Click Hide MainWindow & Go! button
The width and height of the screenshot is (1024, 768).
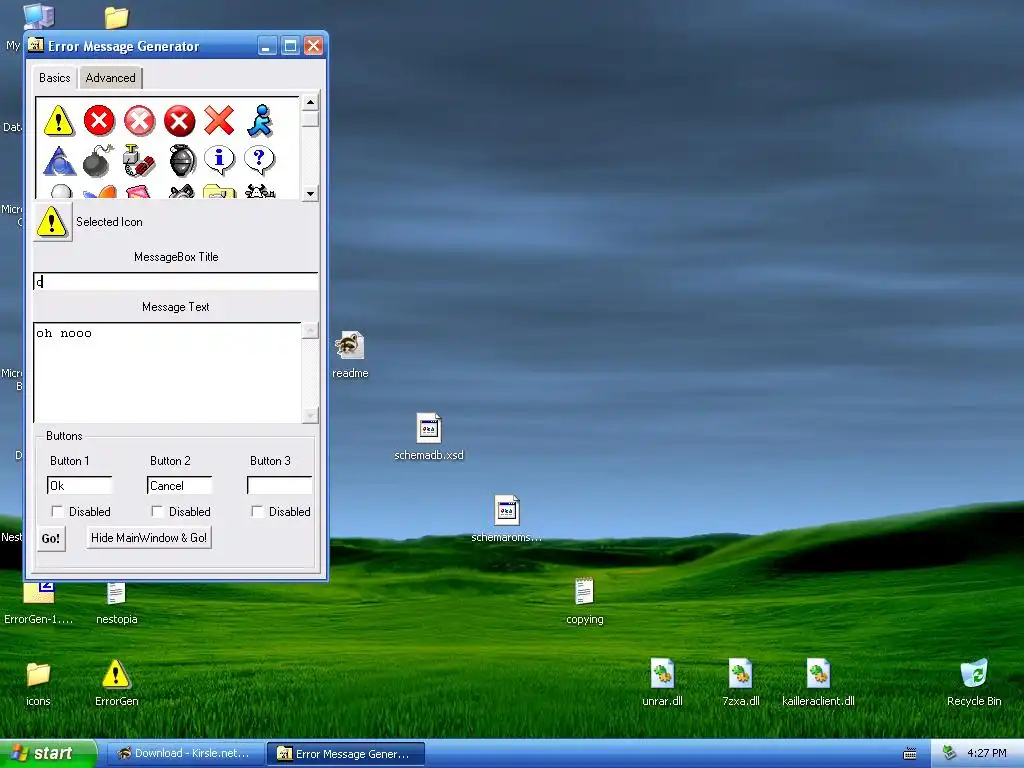point(149,538)
